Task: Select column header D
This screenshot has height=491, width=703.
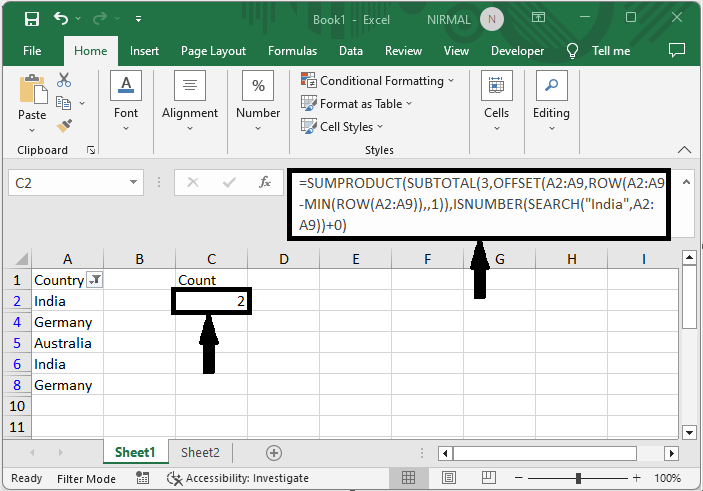Action: (x=283, y=259)
